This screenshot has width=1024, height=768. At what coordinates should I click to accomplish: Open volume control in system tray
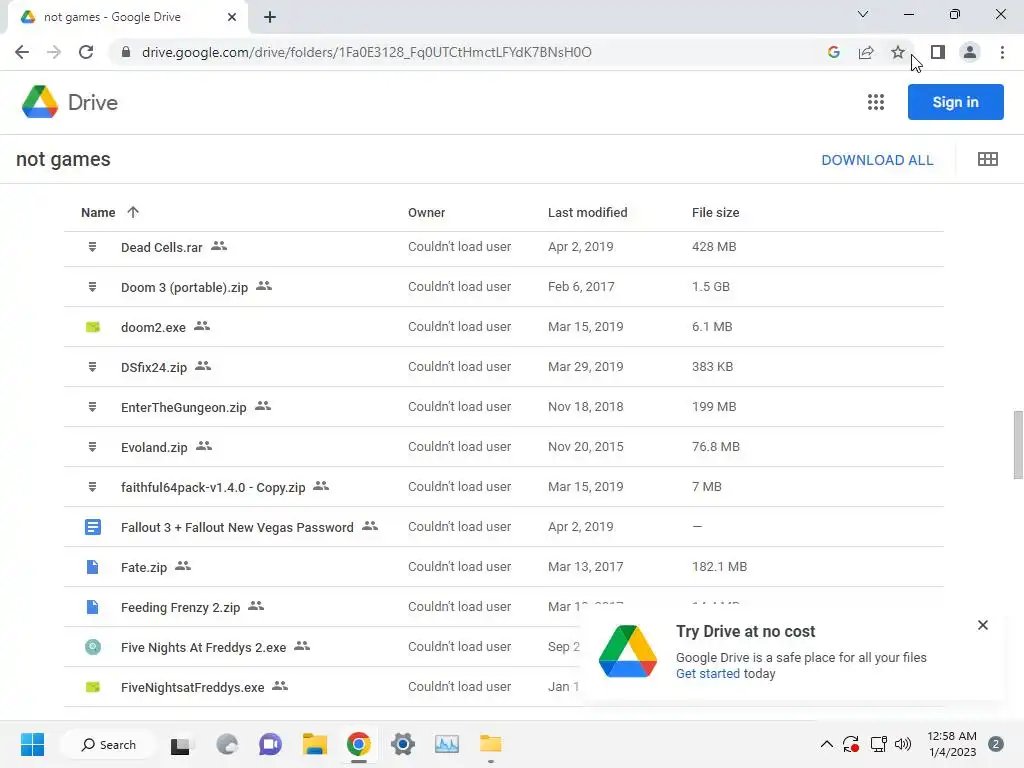click(x=903, y=744)
